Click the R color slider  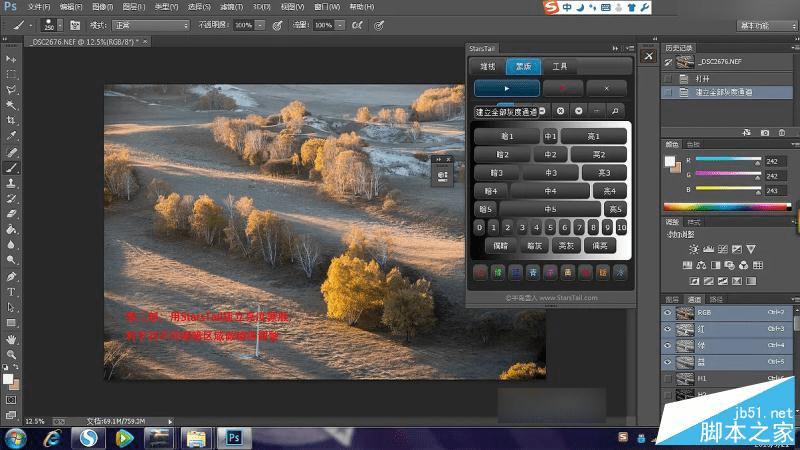pyautogui.click(x=728, y=160)
